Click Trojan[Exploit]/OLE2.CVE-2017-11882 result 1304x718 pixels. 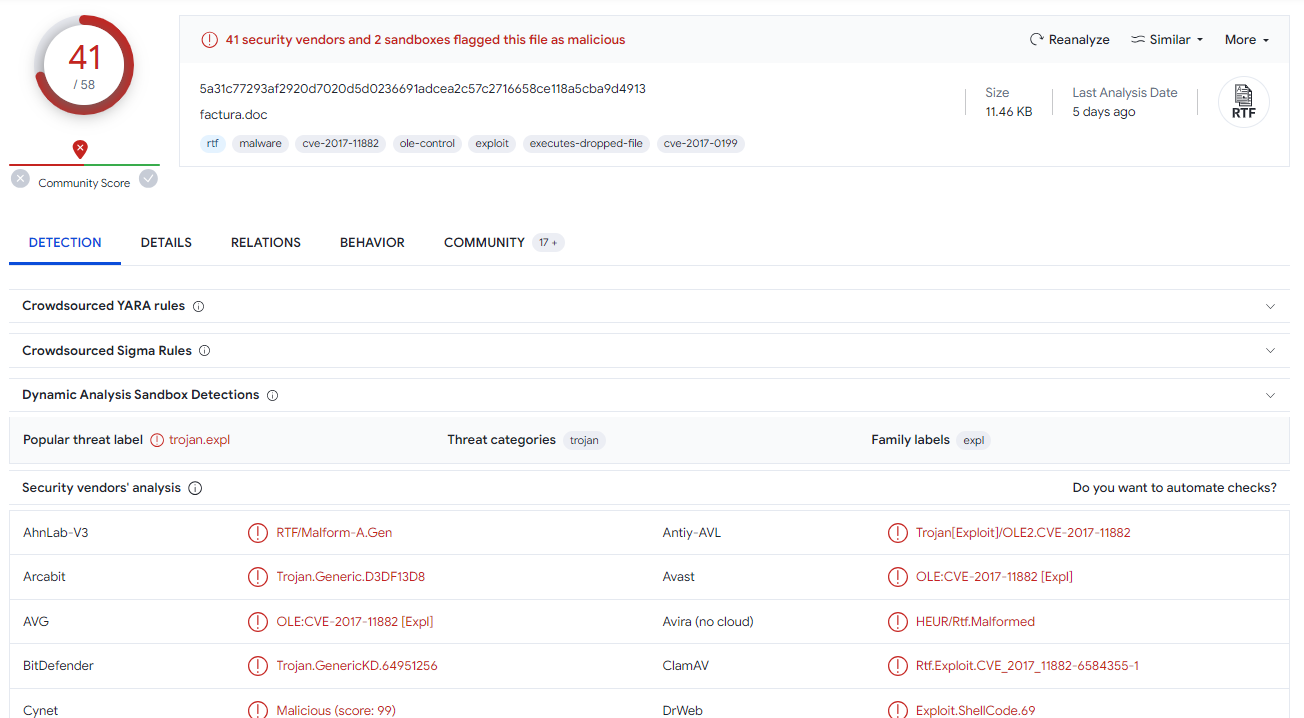pyautogui.click(x=1023, y=533)
